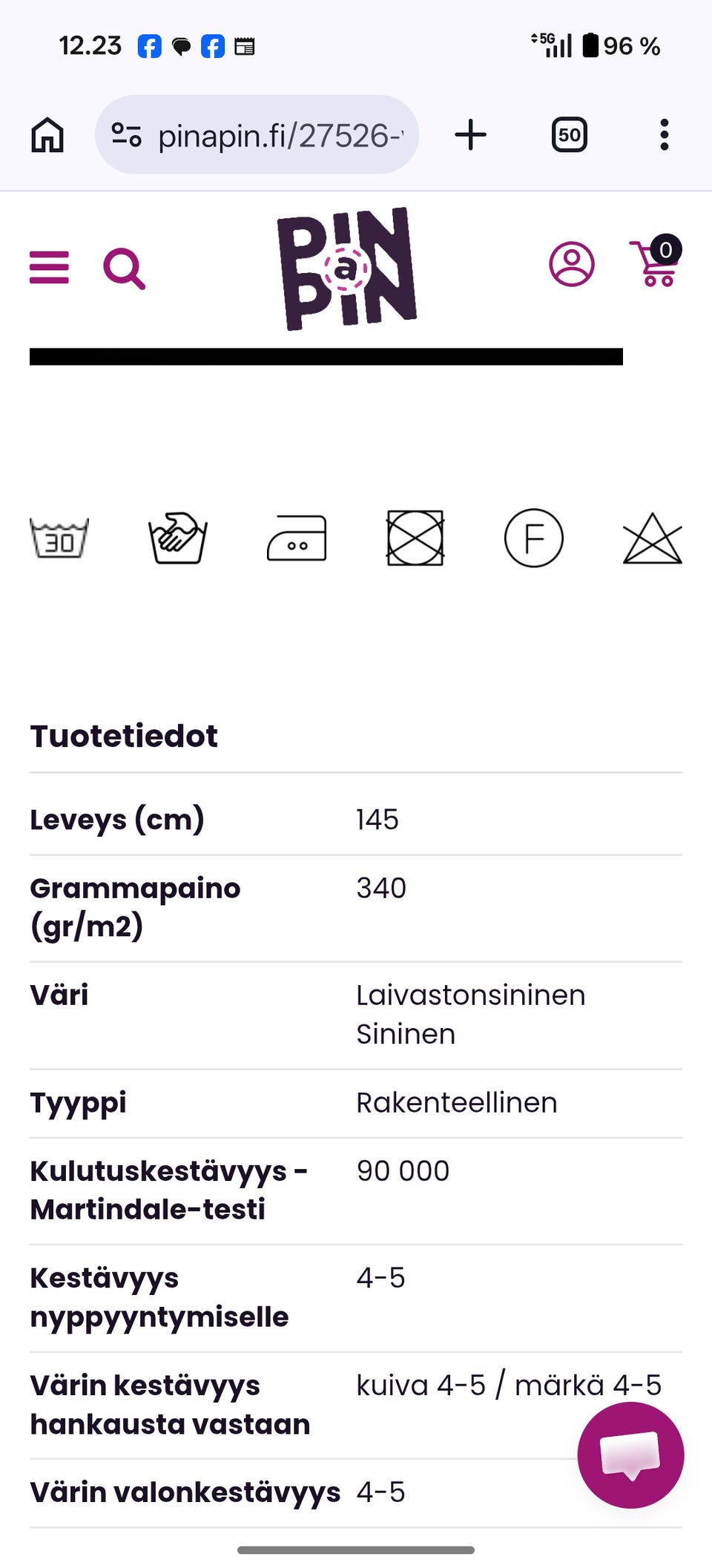Open site info settings in address bar
The image size is (712, 1568).
pyautogui.click(x=126, y=135)
